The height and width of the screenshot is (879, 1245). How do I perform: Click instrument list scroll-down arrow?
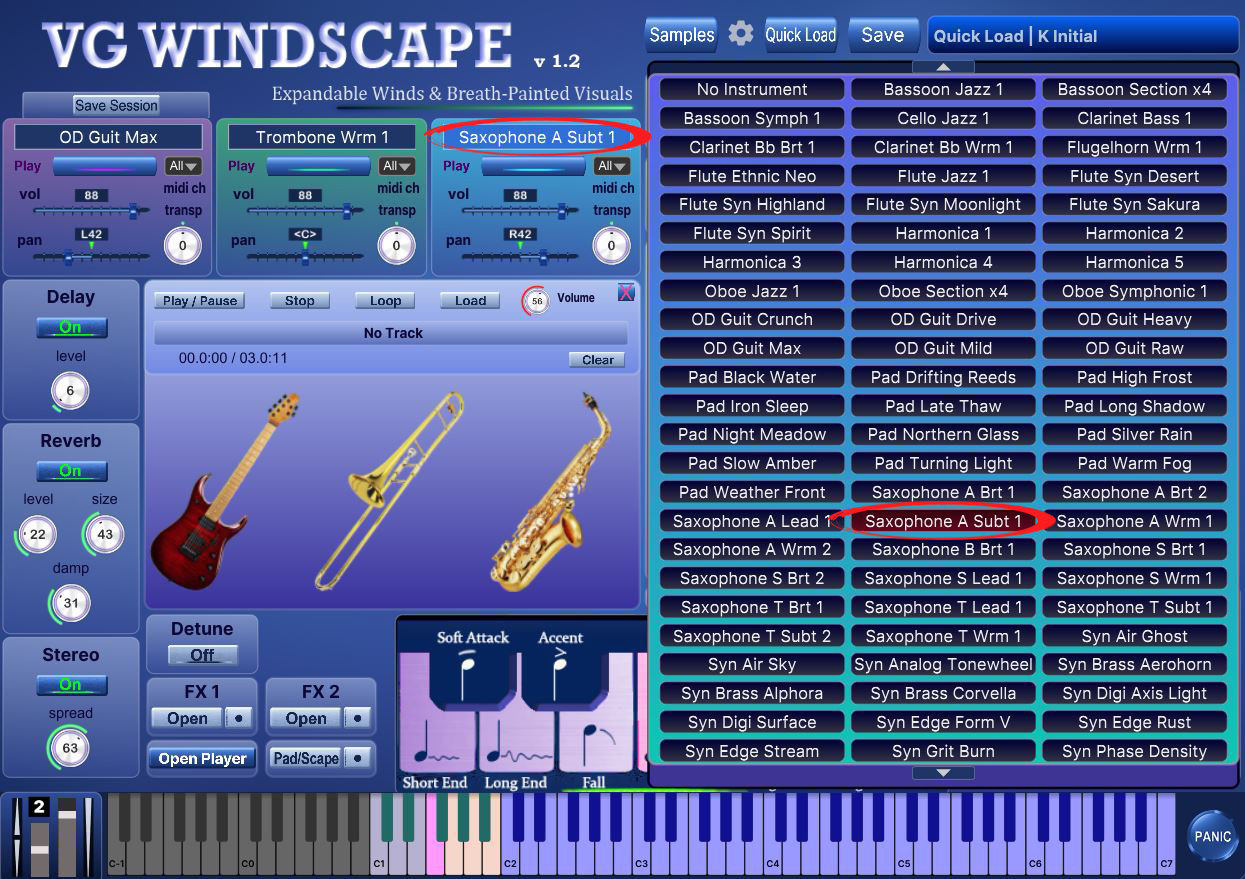click(x=942, y=772)
